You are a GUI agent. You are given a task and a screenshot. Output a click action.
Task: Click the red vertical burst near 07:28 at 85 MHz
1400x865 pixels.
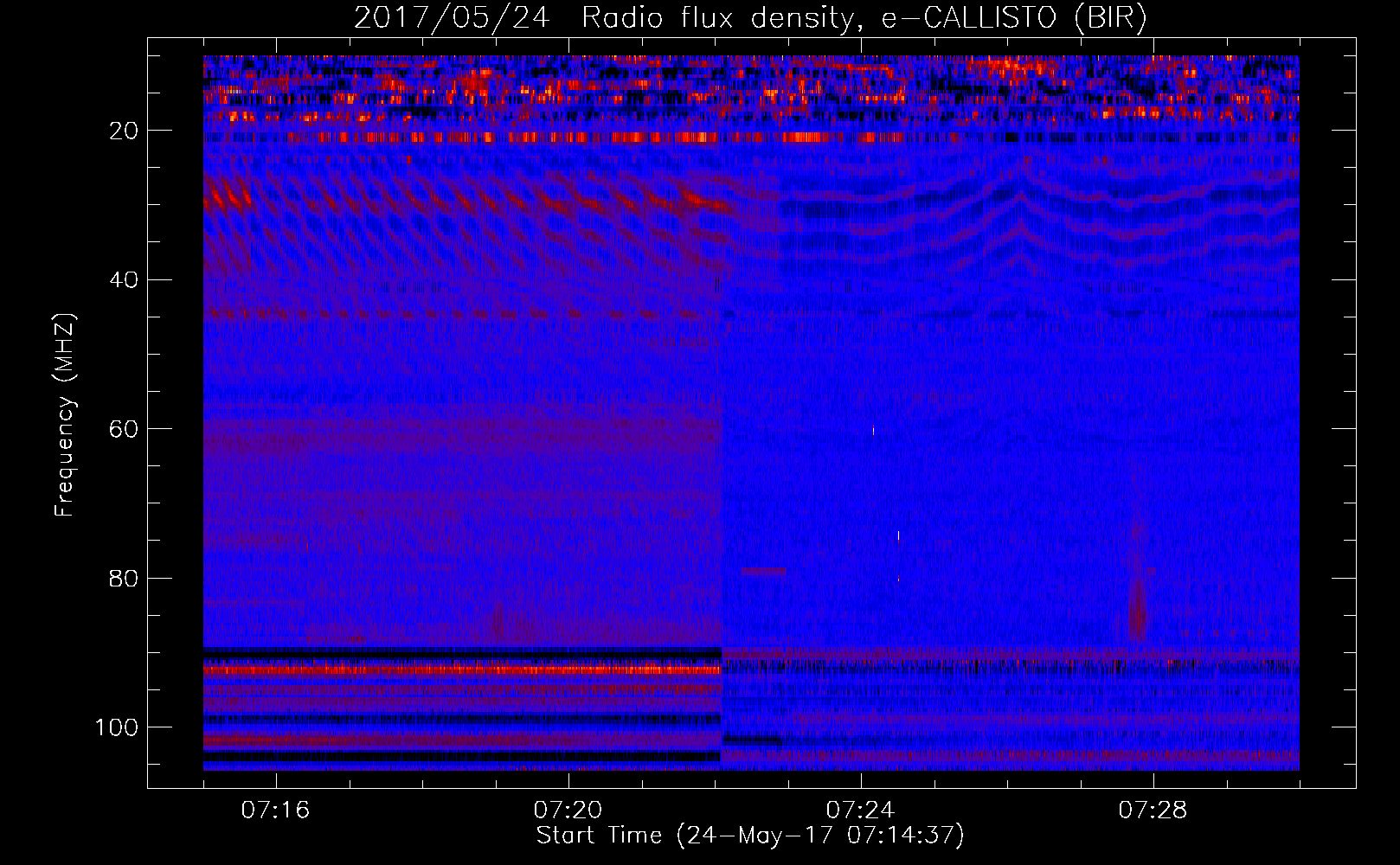point(1137,610)
